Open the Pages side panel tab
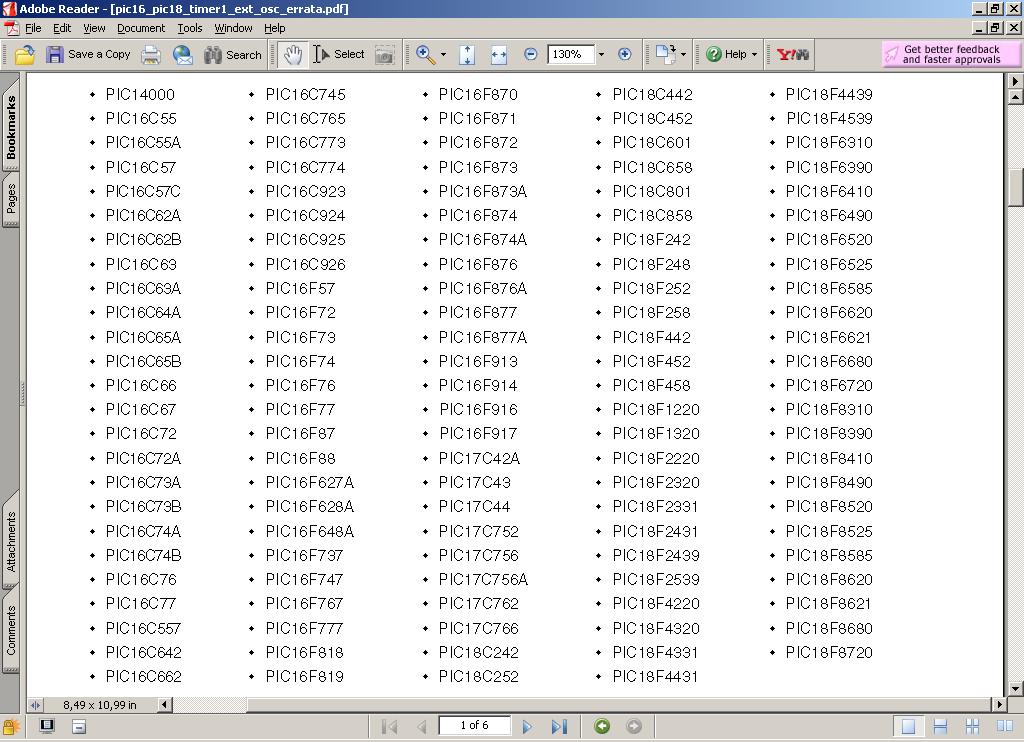The image size is (1024, 742). click(x=11, y=198)
